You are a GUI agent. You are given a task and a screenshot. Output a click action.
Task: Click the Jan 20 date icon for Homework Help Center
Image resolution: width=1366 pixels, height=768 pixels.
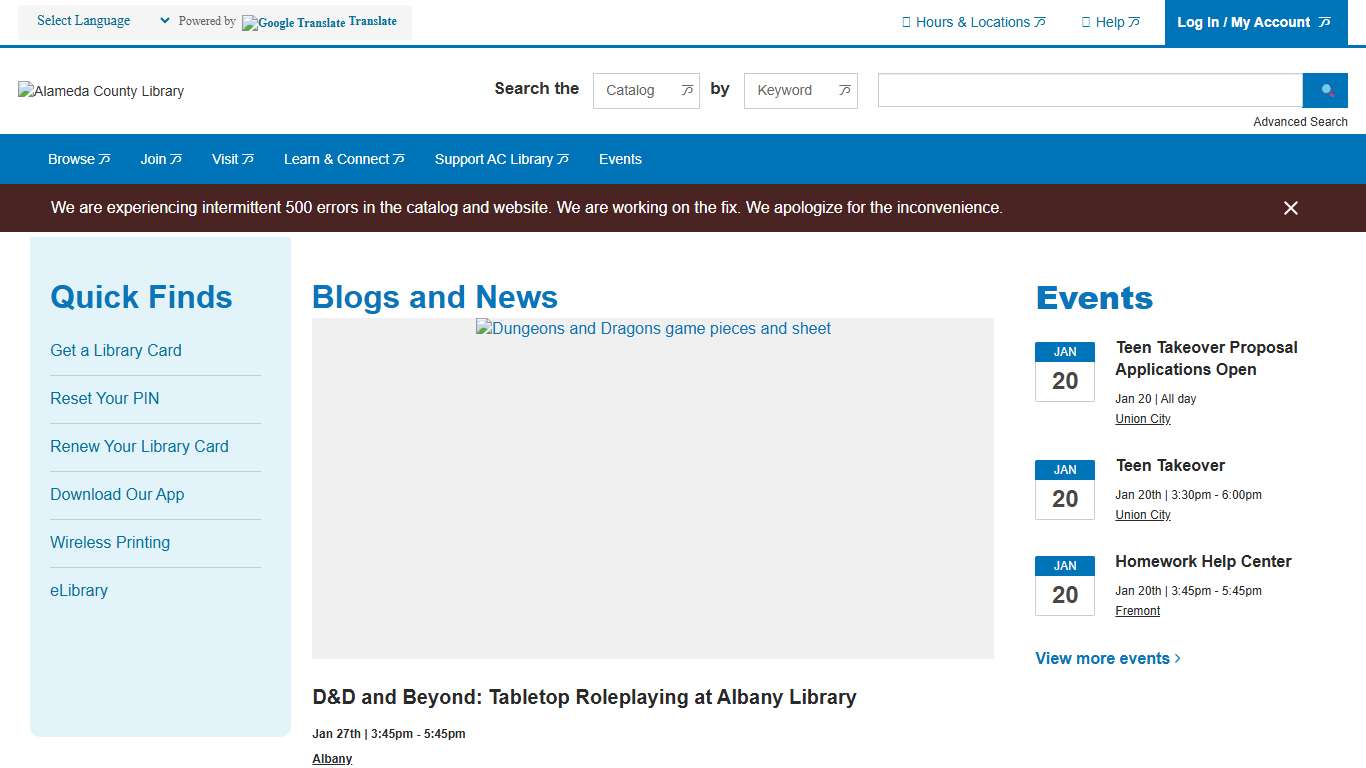click(1064, 586)
